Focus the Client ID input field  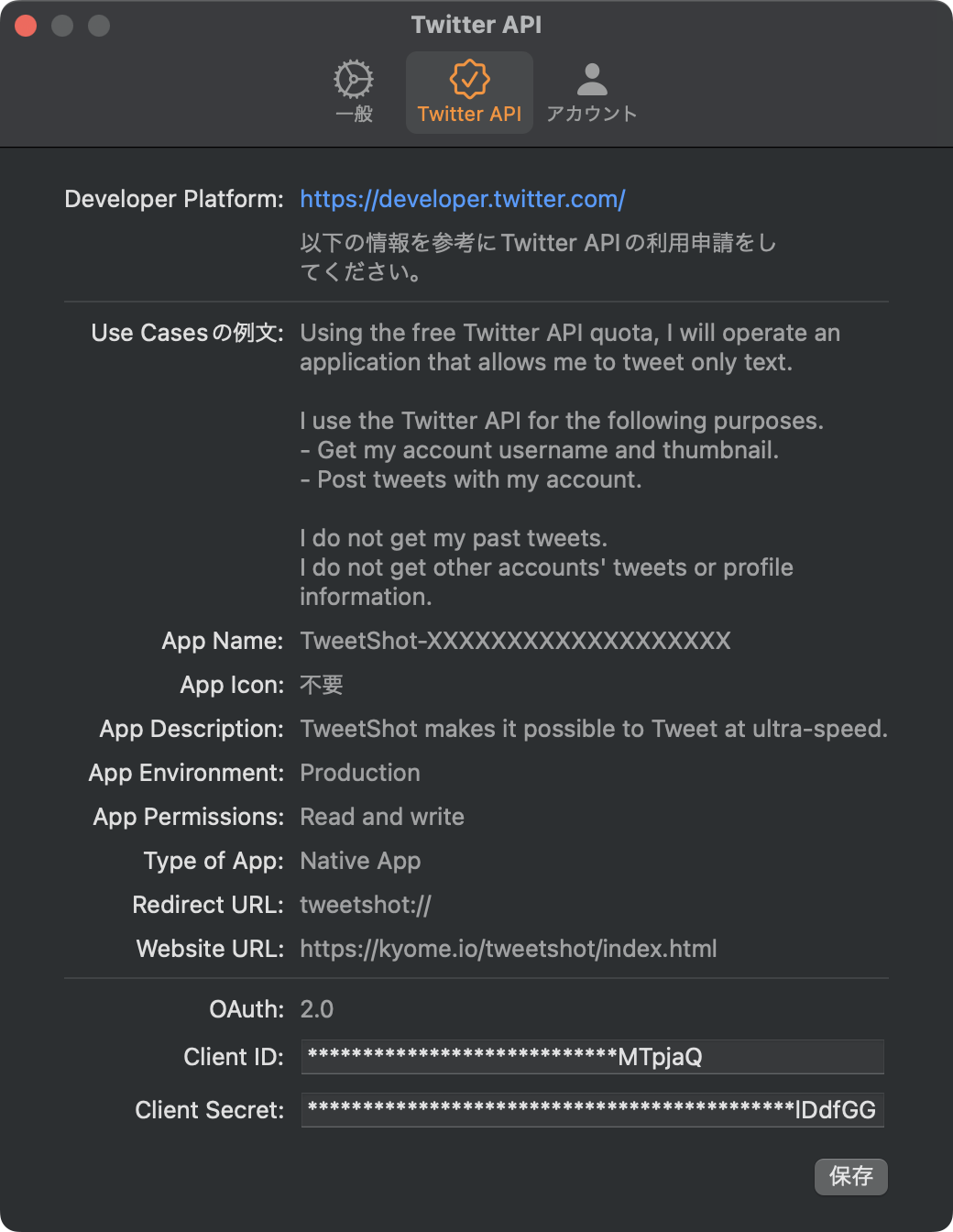coord(593,1057)
